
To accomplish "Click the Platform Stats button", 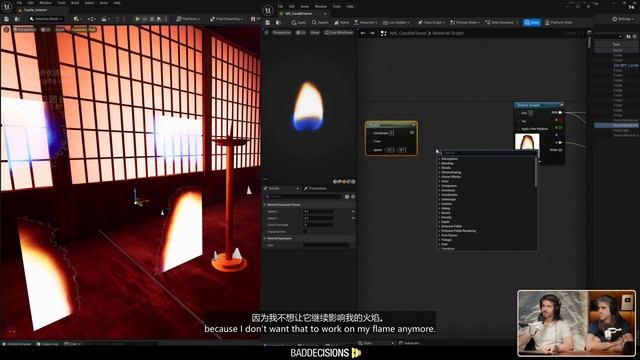I will pyautogui.click(x=559, y=22).
